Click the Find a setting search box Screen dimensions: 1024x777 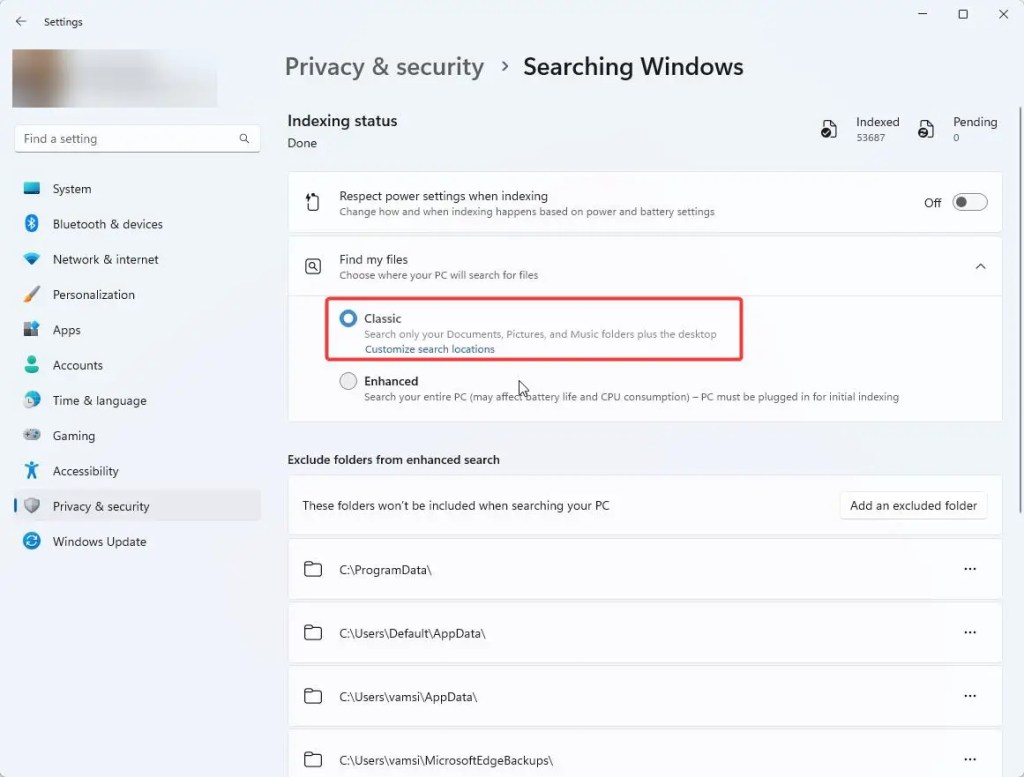pyautogui.click(x=137, y=138)
